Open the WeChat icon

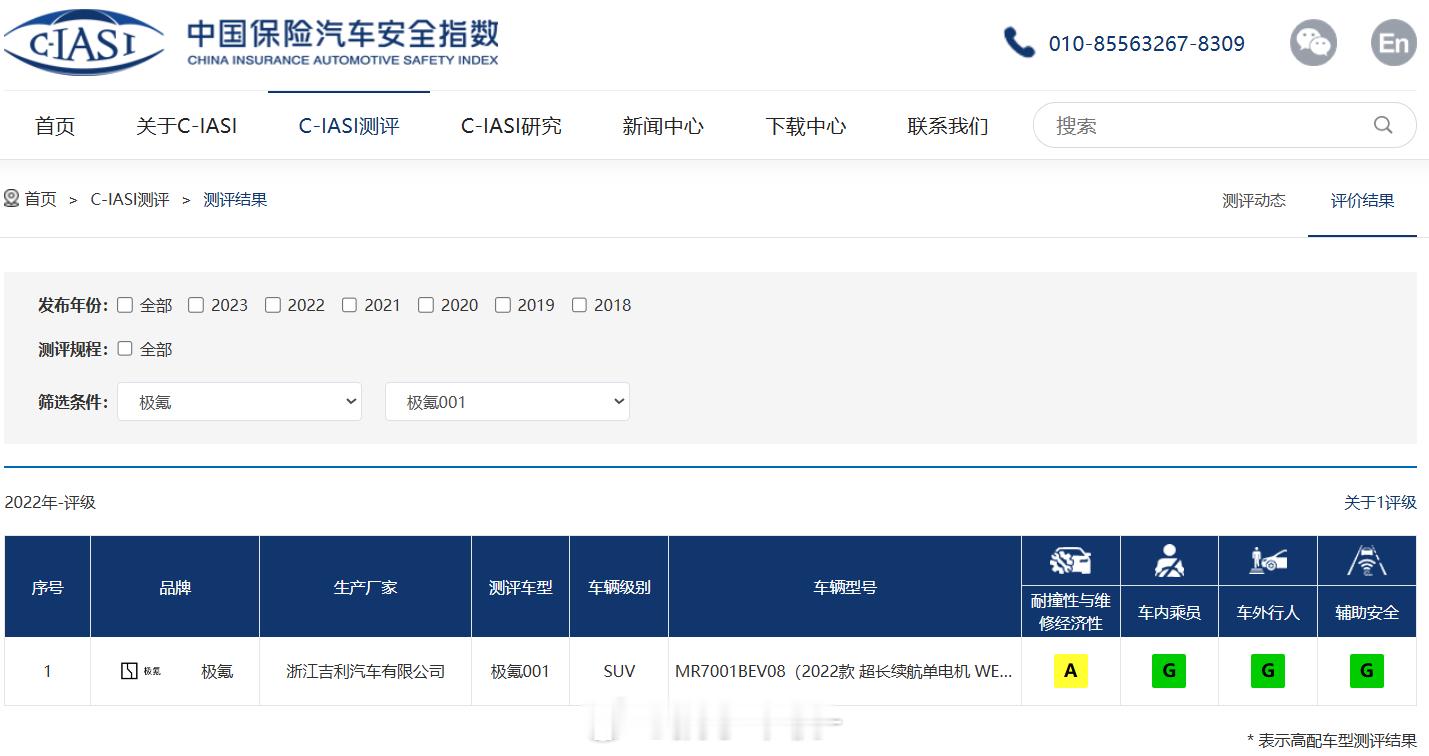[1313, 43]
